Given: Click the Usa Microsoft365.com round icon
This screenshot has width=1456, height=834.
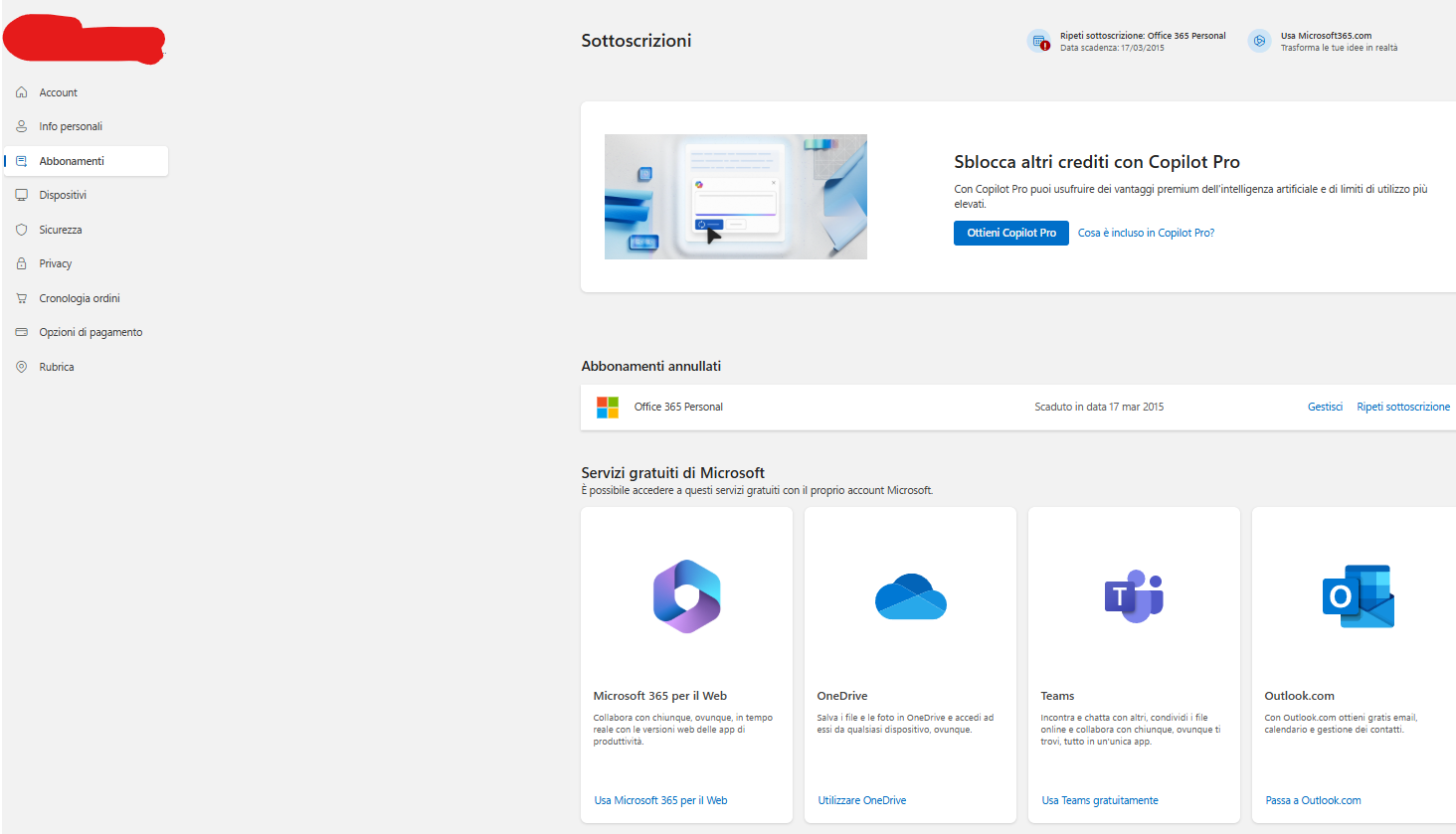Looking at the screenshot, I should point(1259,41).
